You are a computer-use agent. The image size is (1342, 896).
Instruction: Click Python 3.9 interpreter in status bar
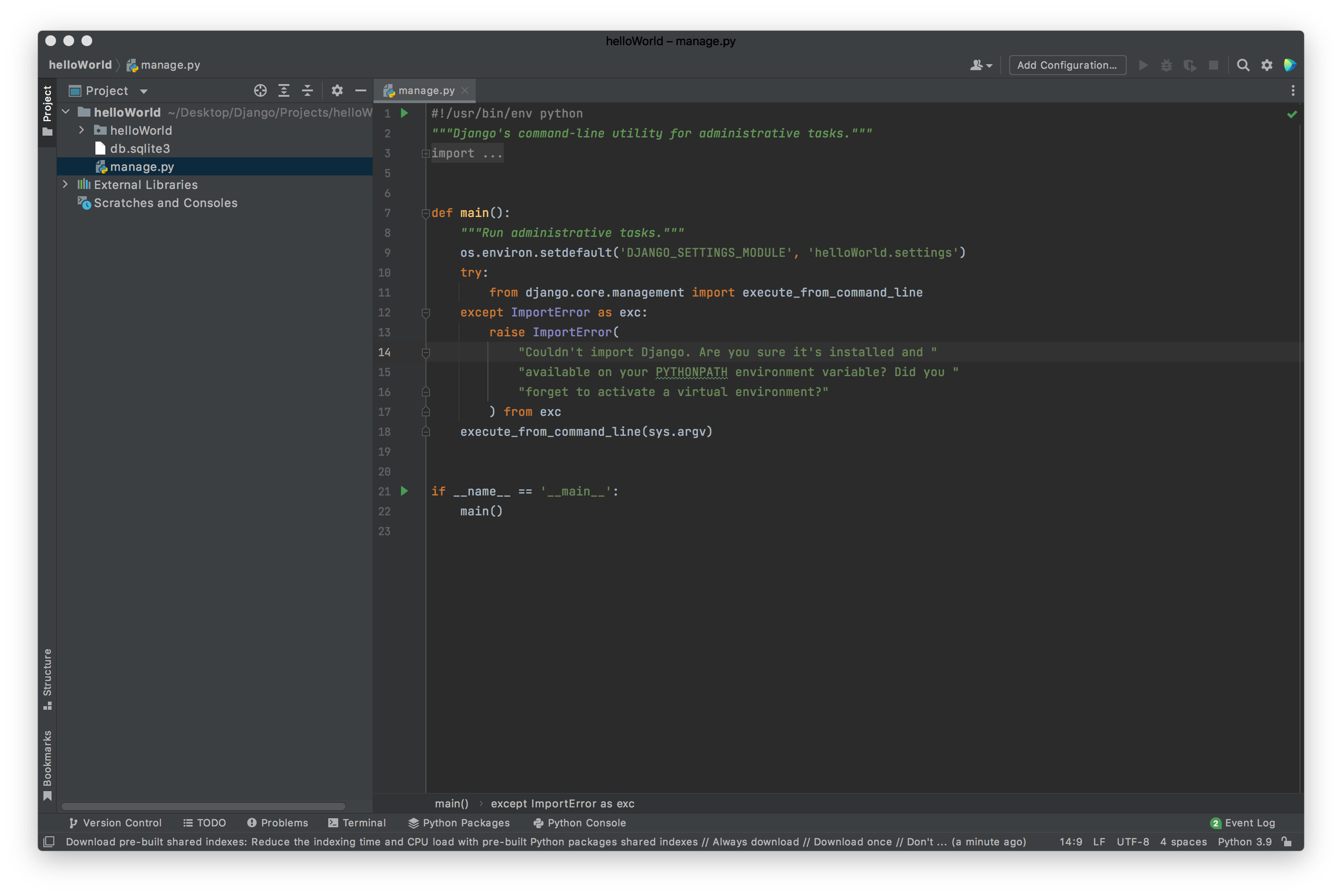click(x=1244, y=842)
